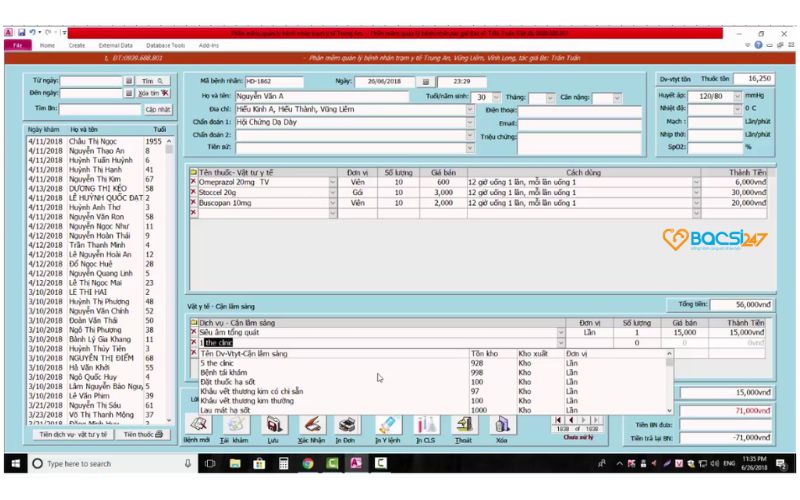
Task: Click the Xóa tìm clear-search button
Action: pyautogui.click(x=154, y=93)
